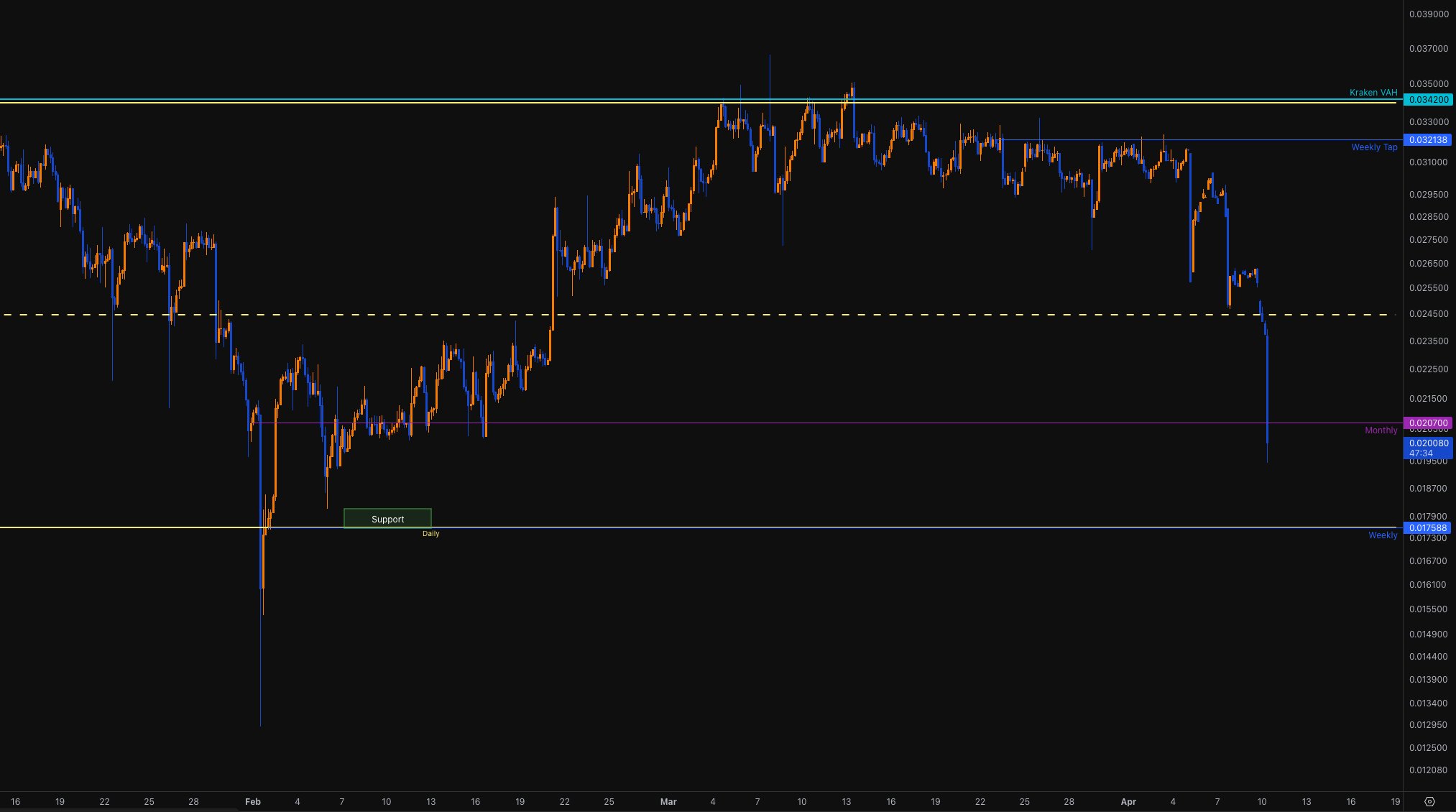Click 0.039000 on the price scale
1456x812 pixels.
[x=1428, y=14]
